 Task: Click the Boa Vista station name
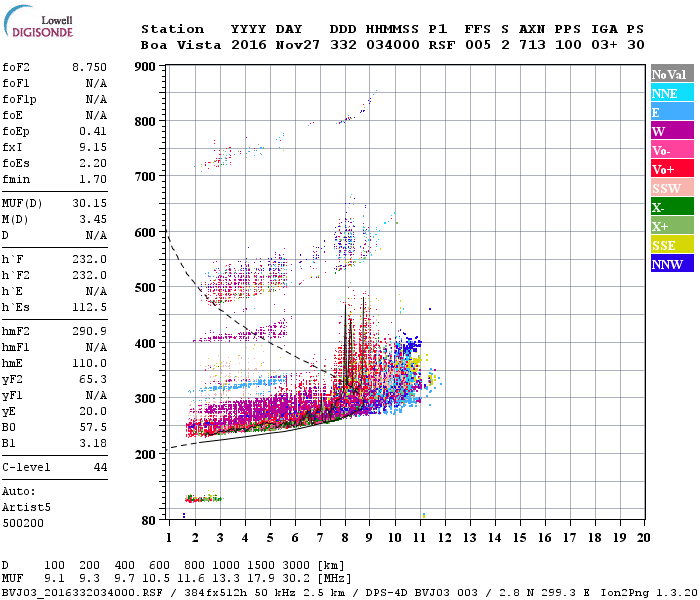[181, 45]
